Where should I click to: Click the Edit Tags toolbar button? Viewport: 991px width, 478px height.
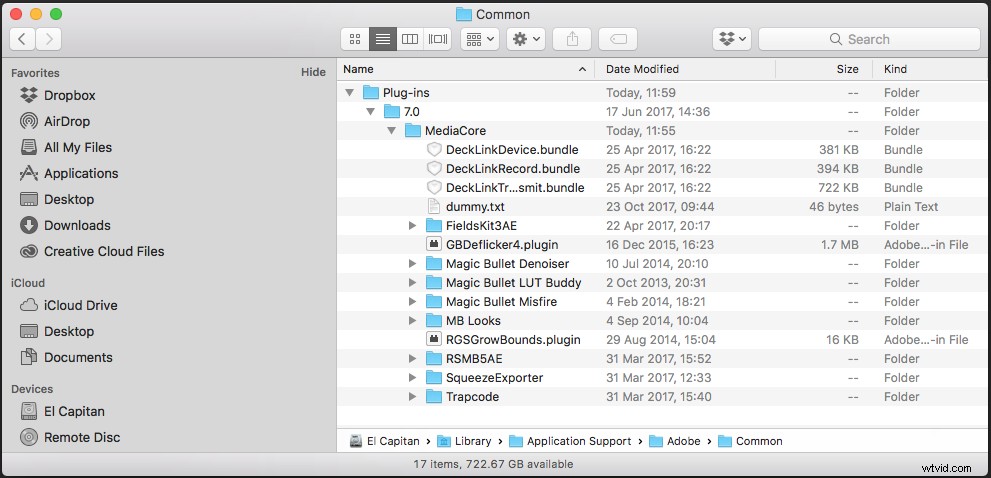point(618,39)
